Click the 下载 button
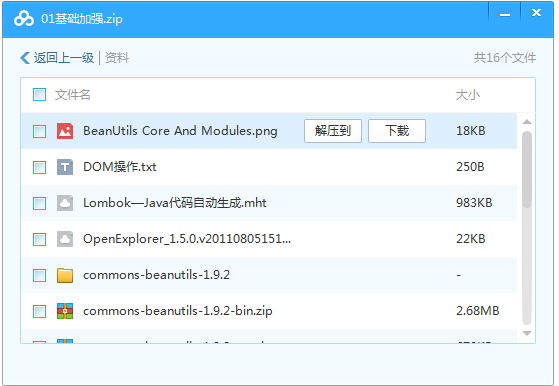The image size is (559, 386). click(x=397, y=131)
